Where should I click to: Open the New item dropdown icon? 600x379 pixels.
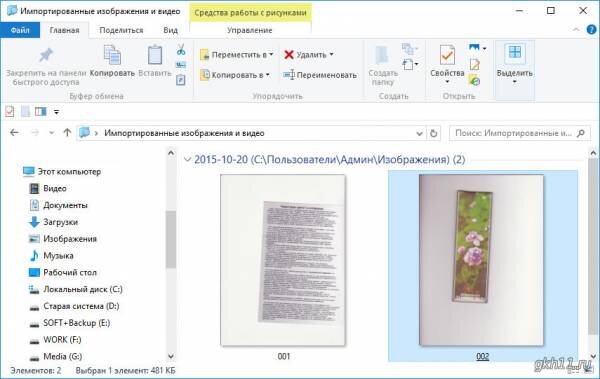(410, 64)
